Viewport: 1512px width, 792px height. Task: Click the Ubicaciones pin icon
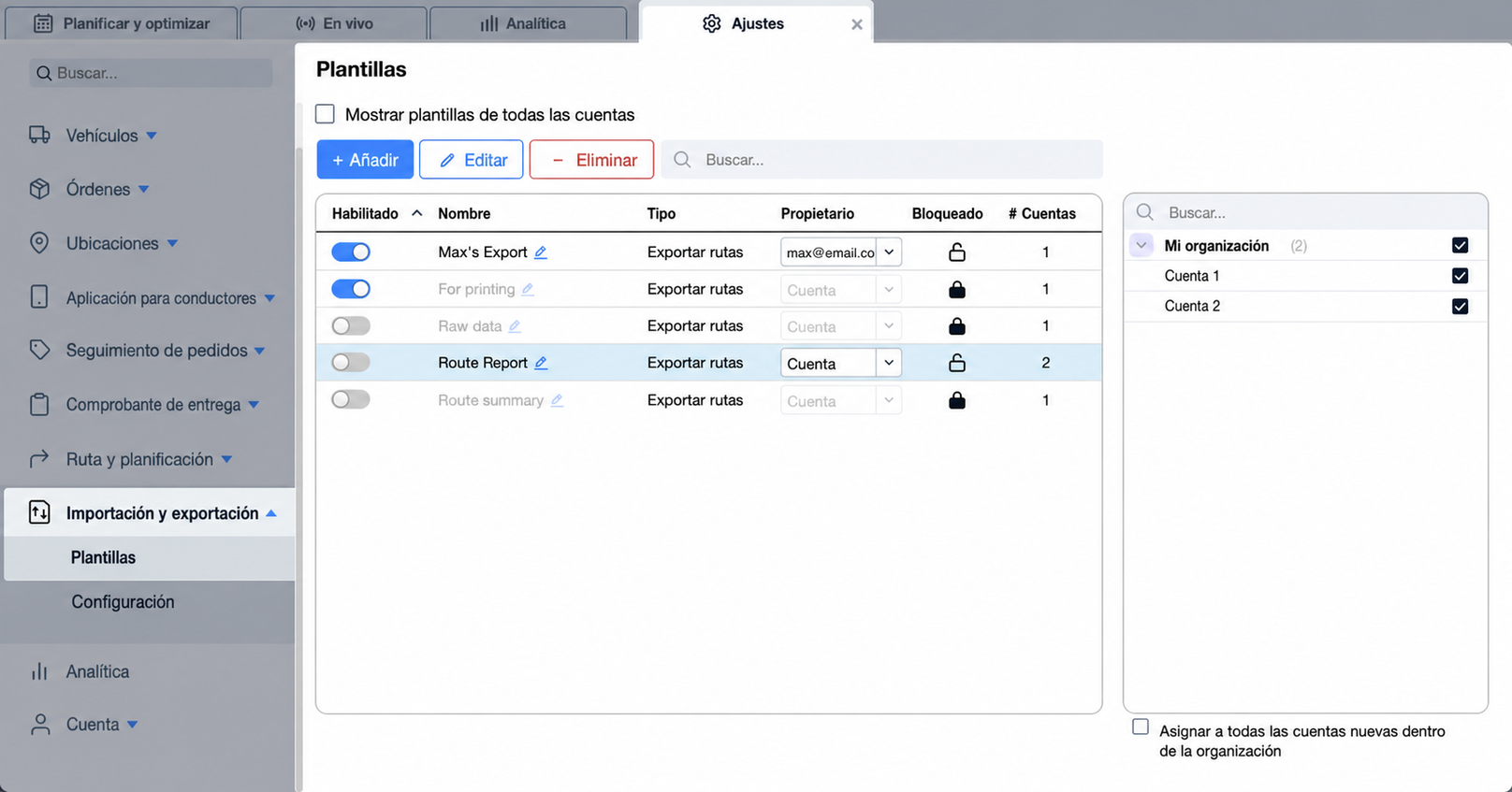coord(39,243)
